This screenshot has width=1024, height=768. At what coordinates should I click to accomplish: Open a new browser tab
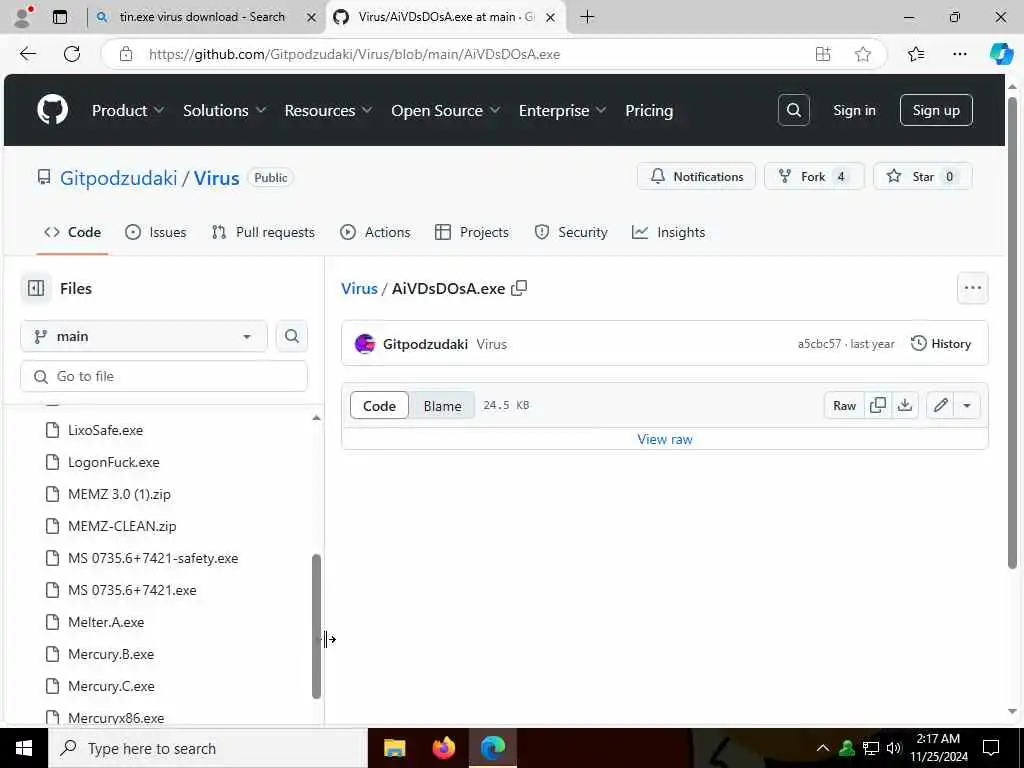click(x=587, y=17)
